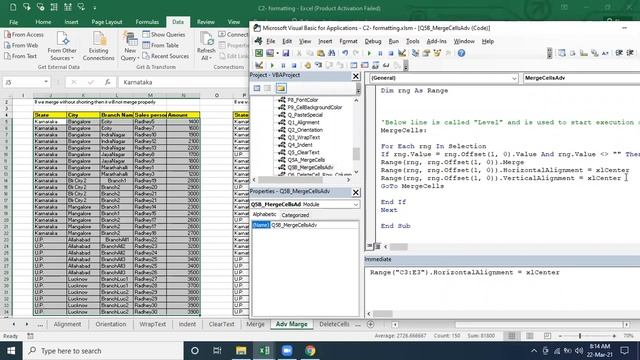Click the zoom slider handle in Excel
This screenshot has height=360, width=640.
(580, 336)
